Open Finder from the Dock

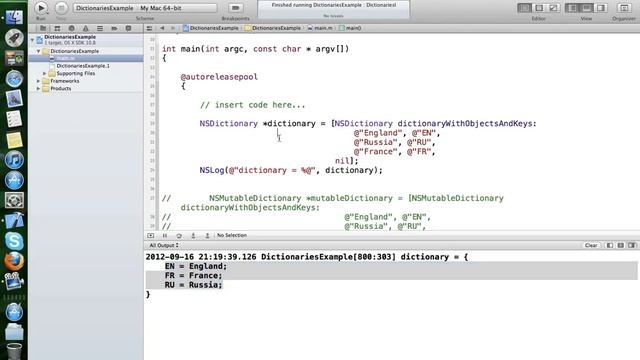(14, 17)
